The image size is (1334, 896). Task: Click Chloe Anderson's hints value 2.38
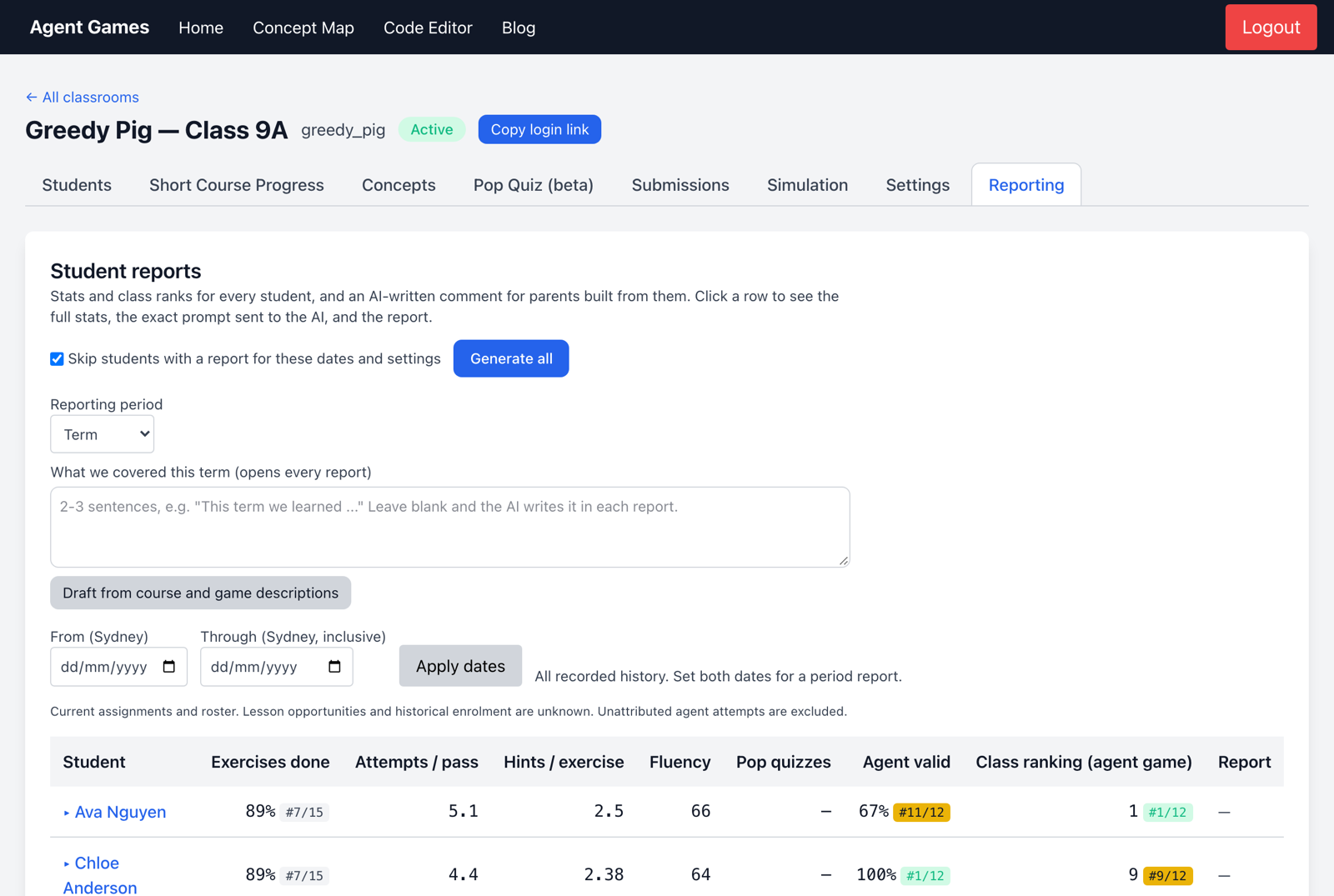coord(604,875)
